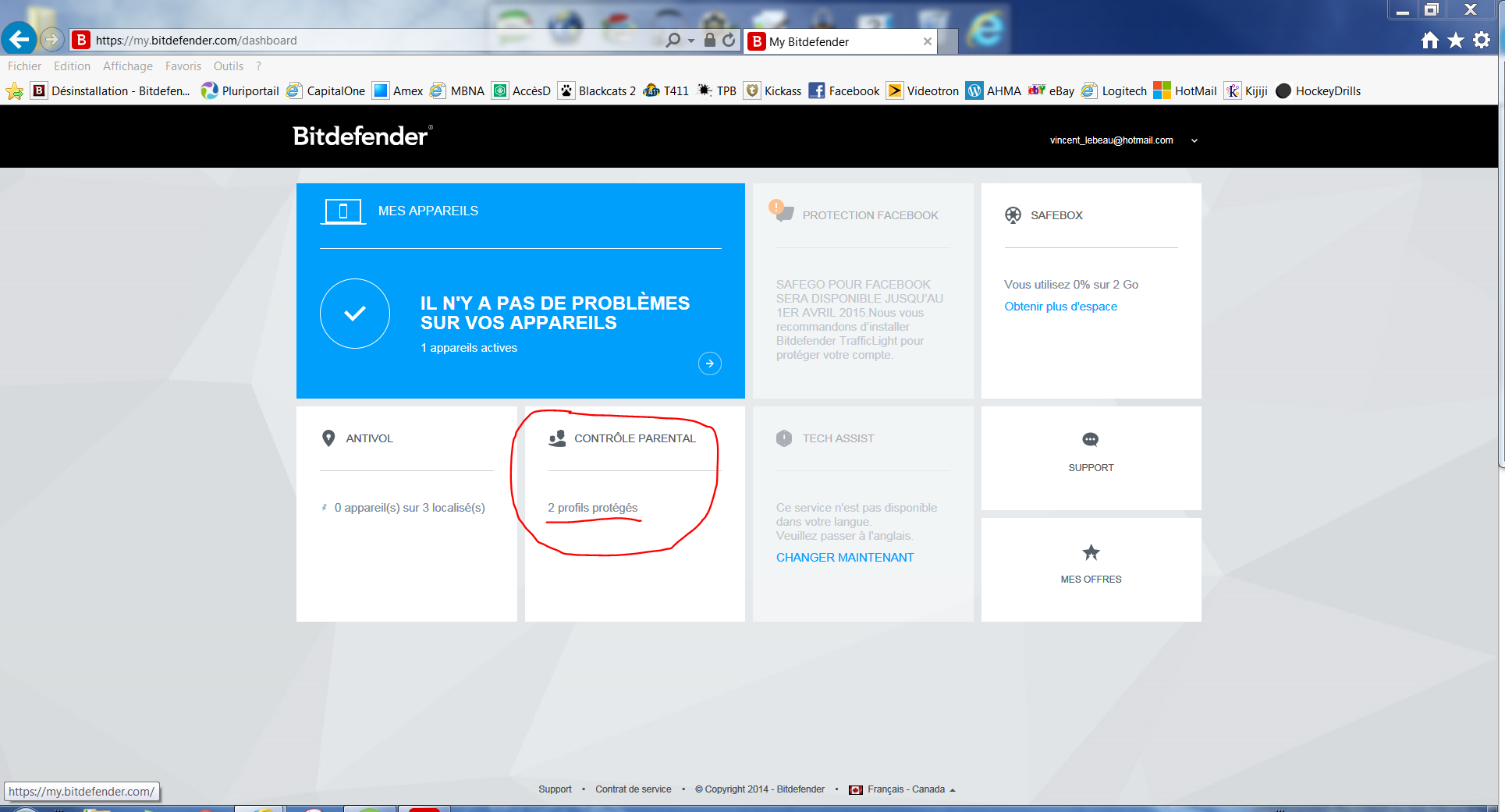1505x812 pixels.
Task: Click the Mes Appareils arrow button
Action: 709,363
